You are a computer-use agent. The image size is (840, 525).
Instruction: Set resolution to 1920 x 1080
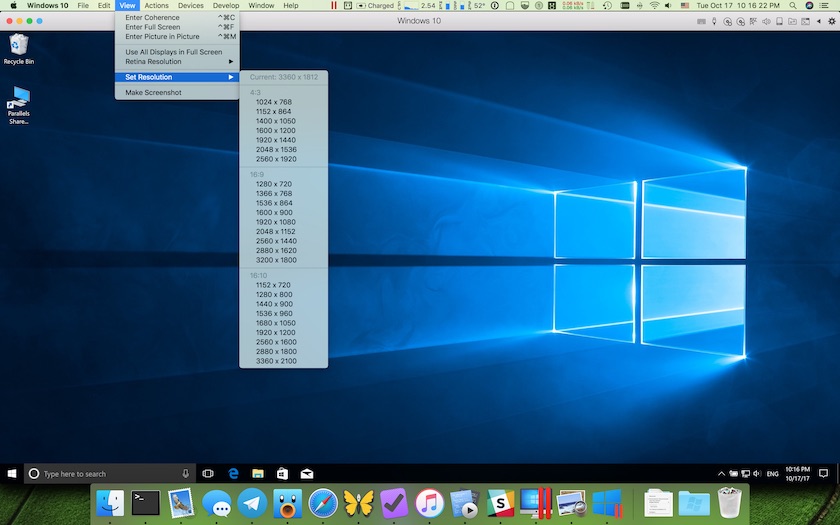(283, 222)
